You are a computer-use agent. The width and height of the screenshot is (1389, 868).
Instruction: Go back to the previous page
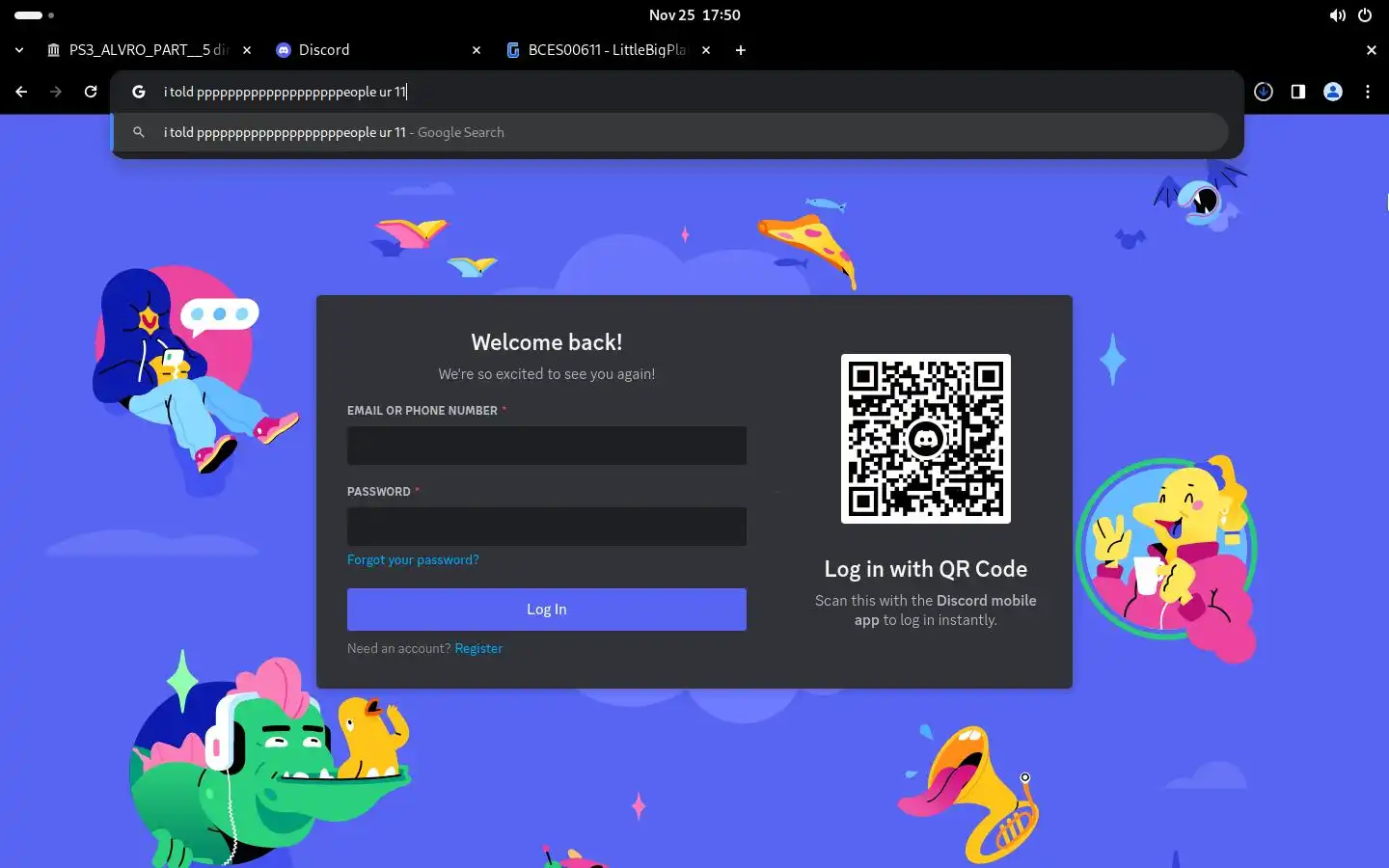pyautogui.click(x=21, y=92)
